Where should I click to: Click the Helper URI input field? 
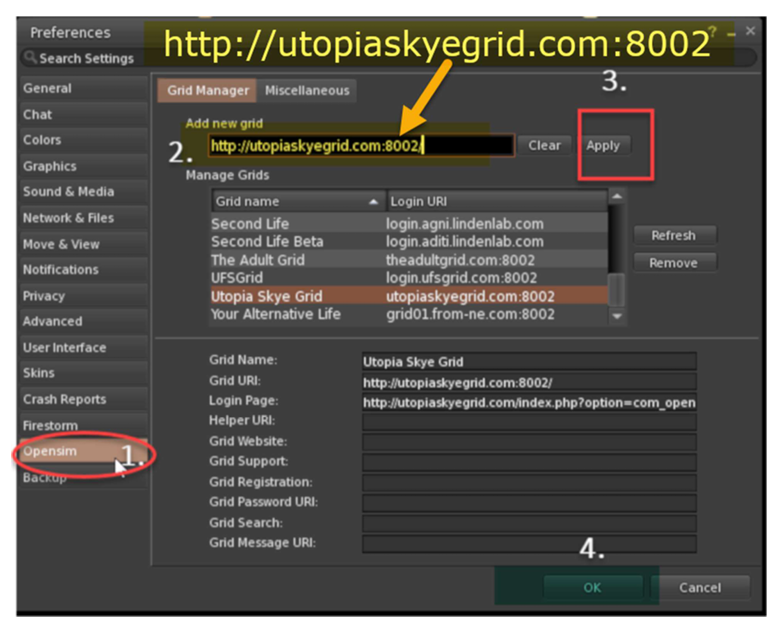pyautogui.click(x=529, y=423)
